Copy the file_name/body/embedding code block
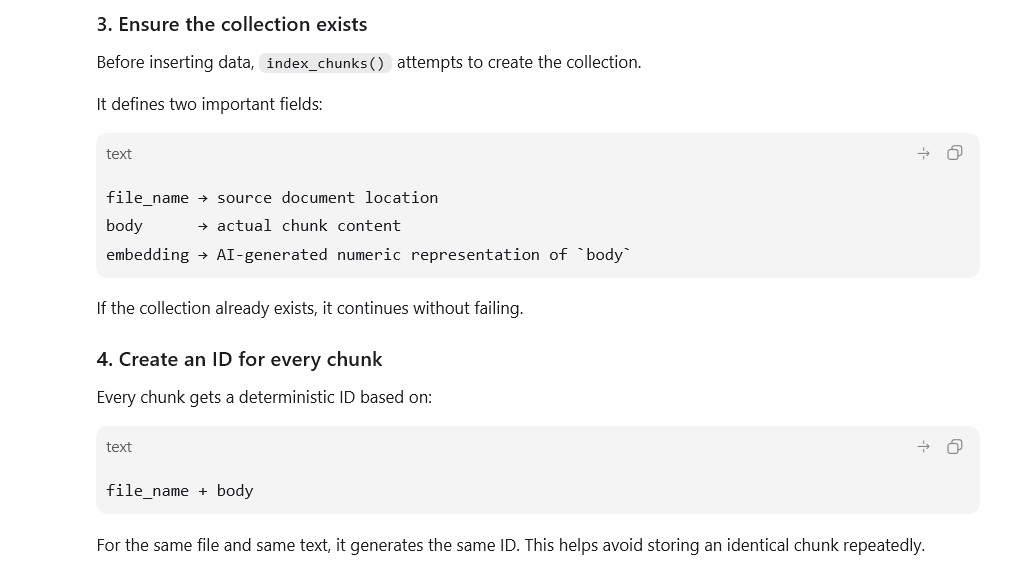 pos(954,153)
